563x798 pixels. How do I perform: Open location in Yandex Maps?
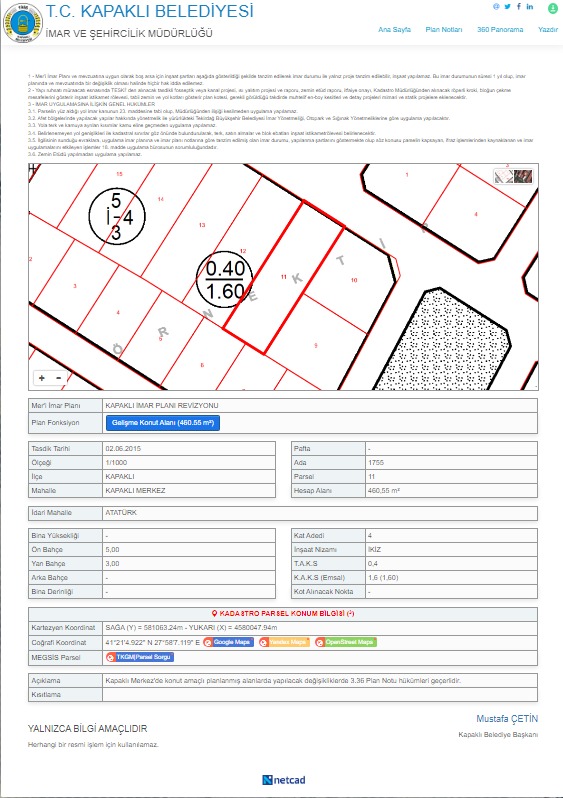tap(284, 642)
